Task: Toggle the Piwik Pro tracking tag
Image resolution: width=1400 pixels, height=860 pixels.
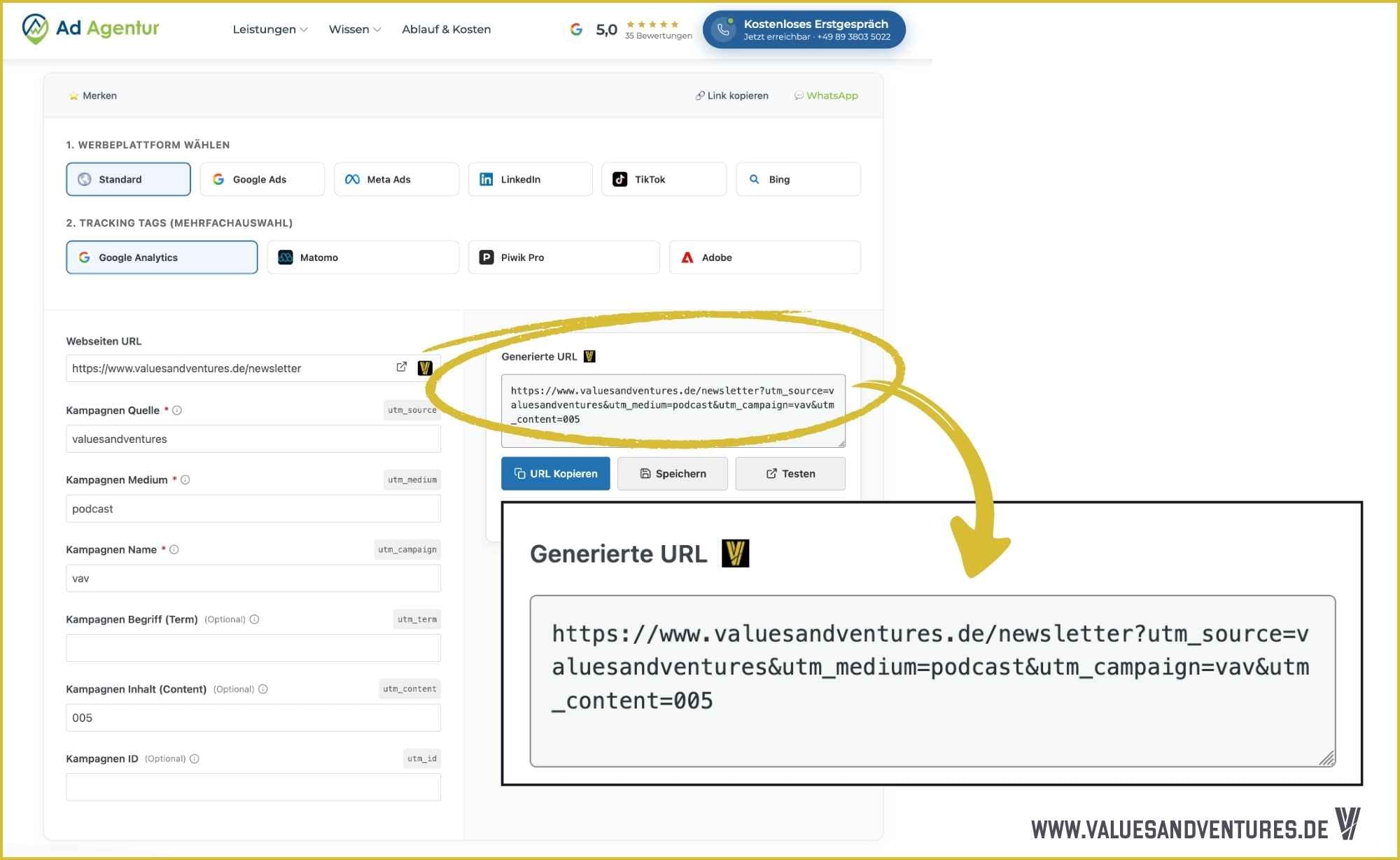Action: 563,258
